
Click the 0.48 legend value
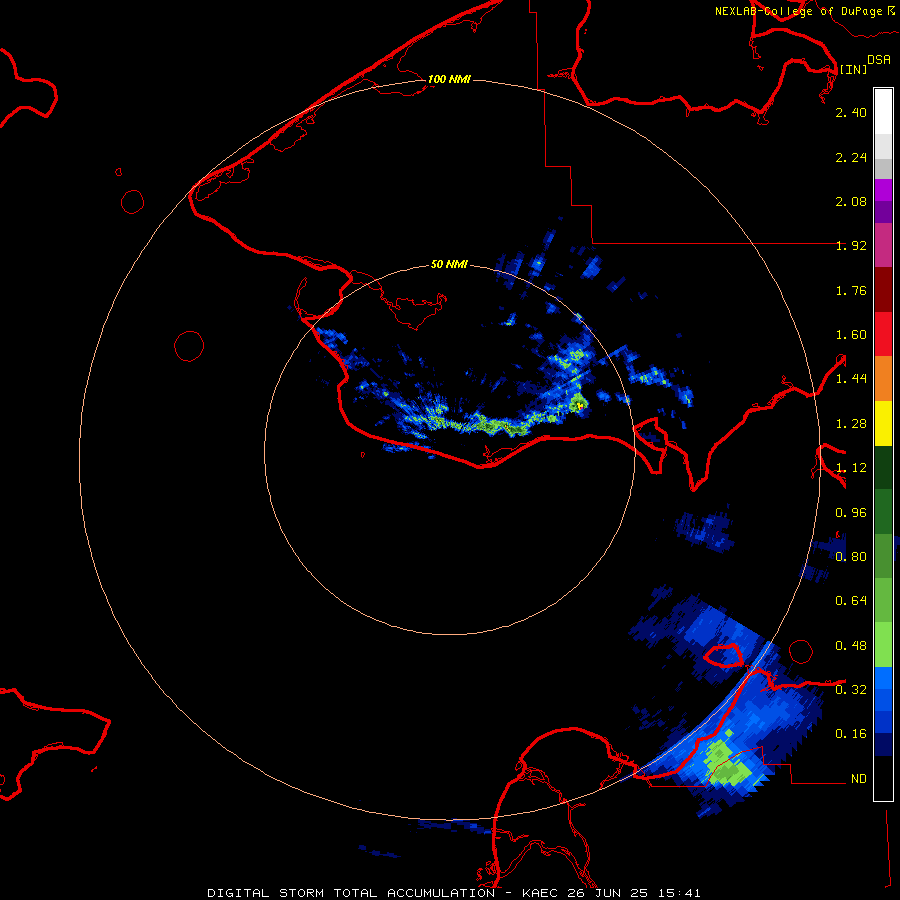(851, 646)
